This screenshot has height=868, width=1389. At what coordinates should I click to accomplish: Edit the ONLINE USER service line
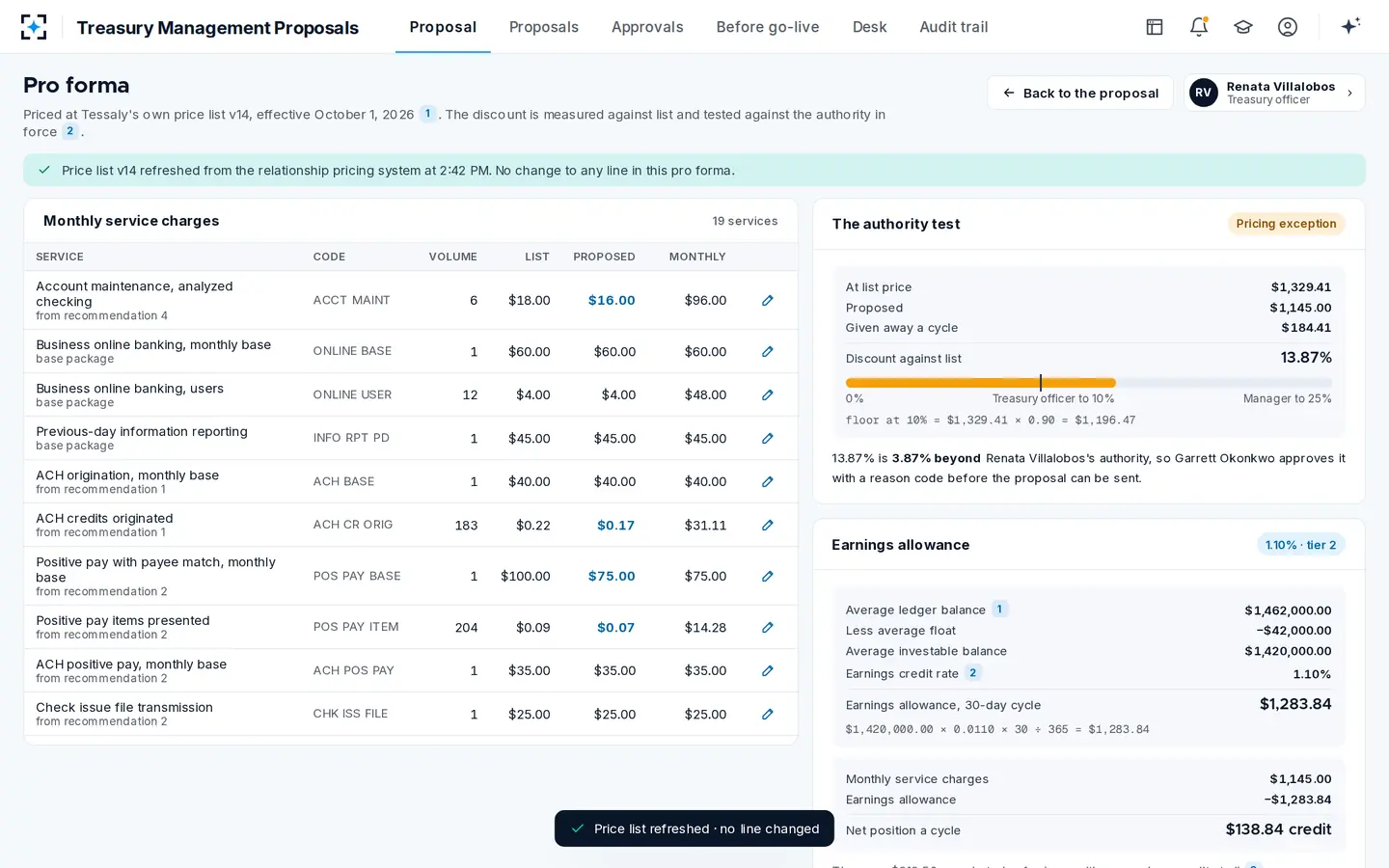coord(768,395)
